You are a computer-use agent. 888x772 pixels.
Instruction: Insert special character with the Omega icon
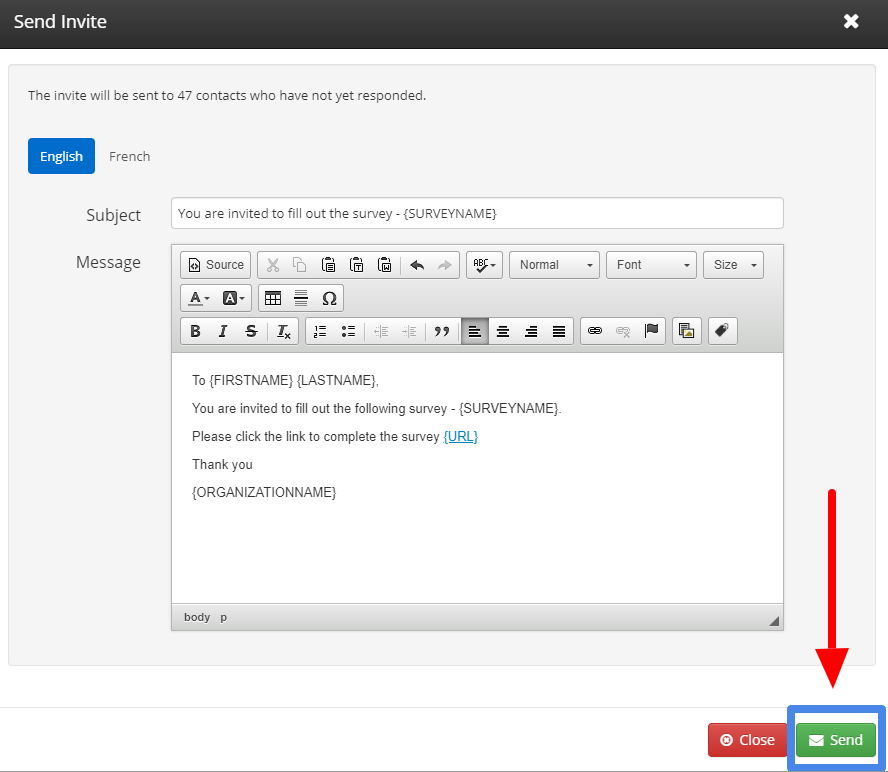[x=329, y=298]
